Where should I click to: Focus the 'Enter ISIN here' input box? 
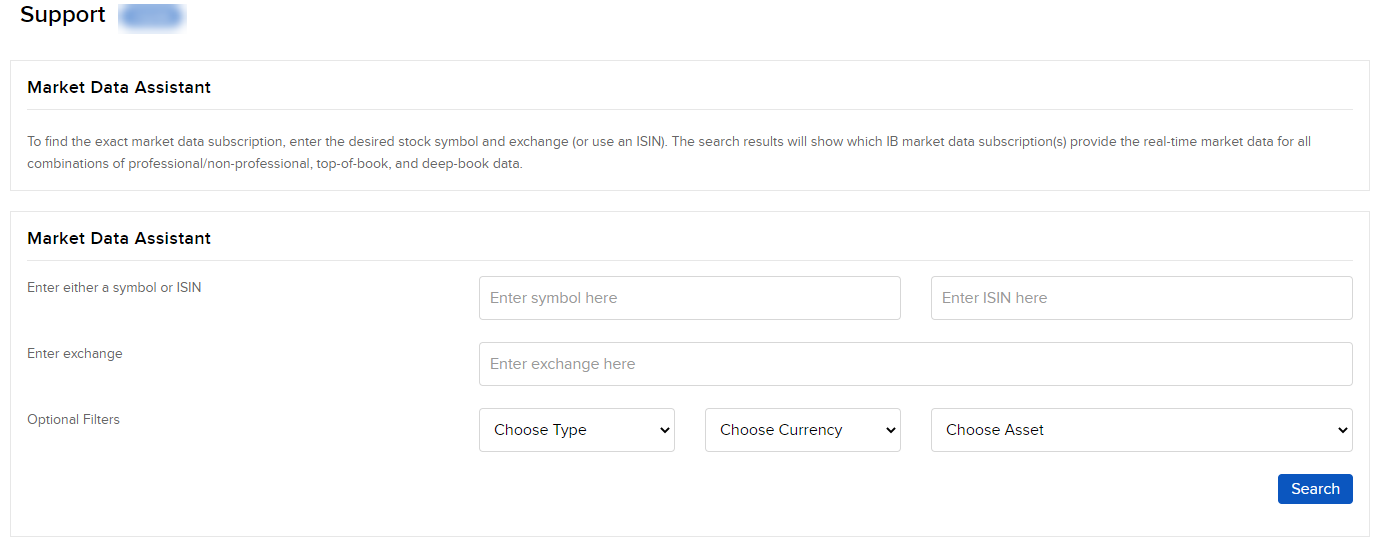coord(1141,298)
